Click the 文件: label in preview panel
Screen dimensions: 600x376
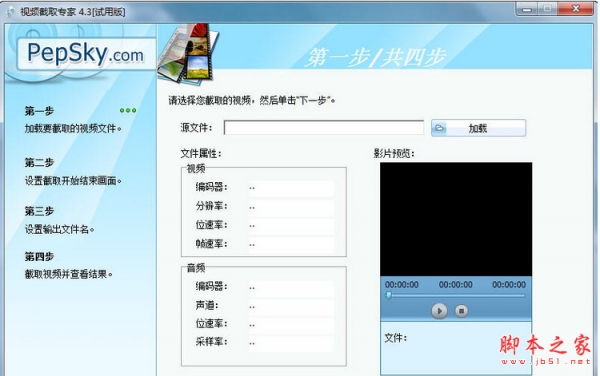point(395,338)
